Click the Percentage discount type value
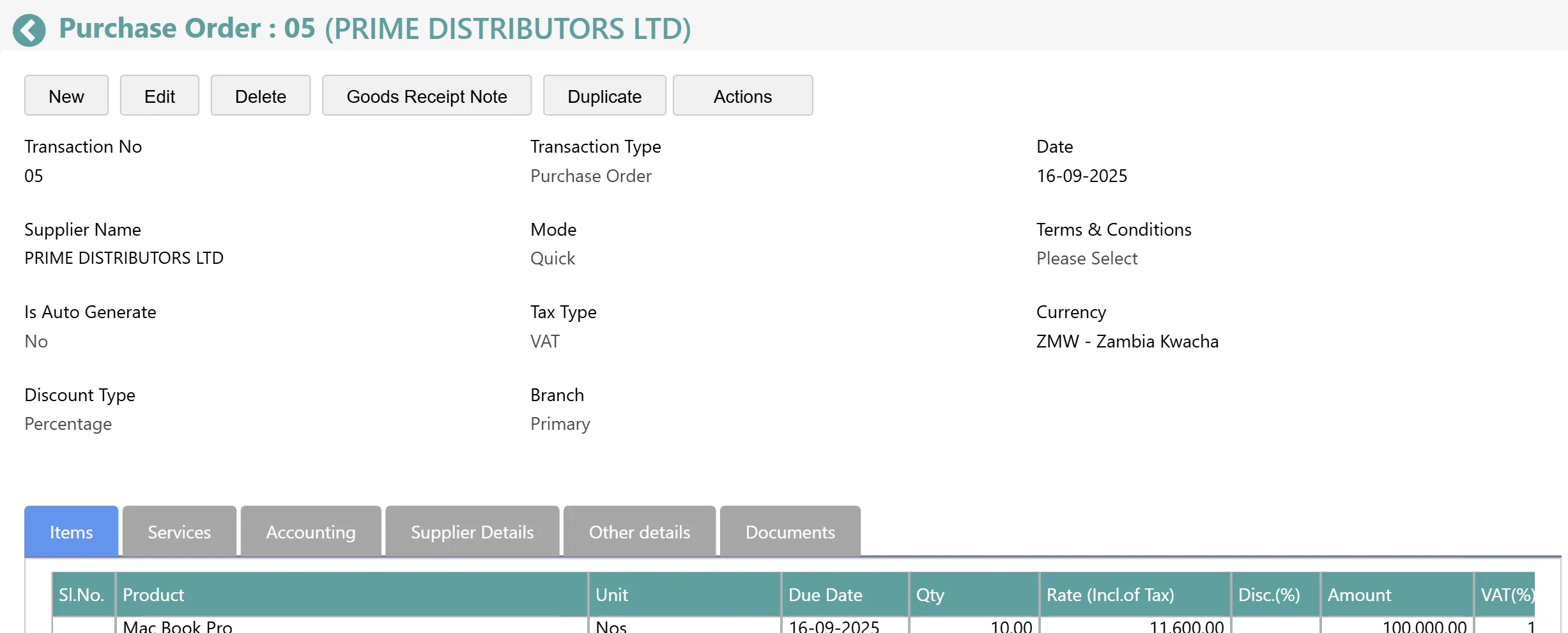Screen dimensions: 1568x633 [68, 423]
